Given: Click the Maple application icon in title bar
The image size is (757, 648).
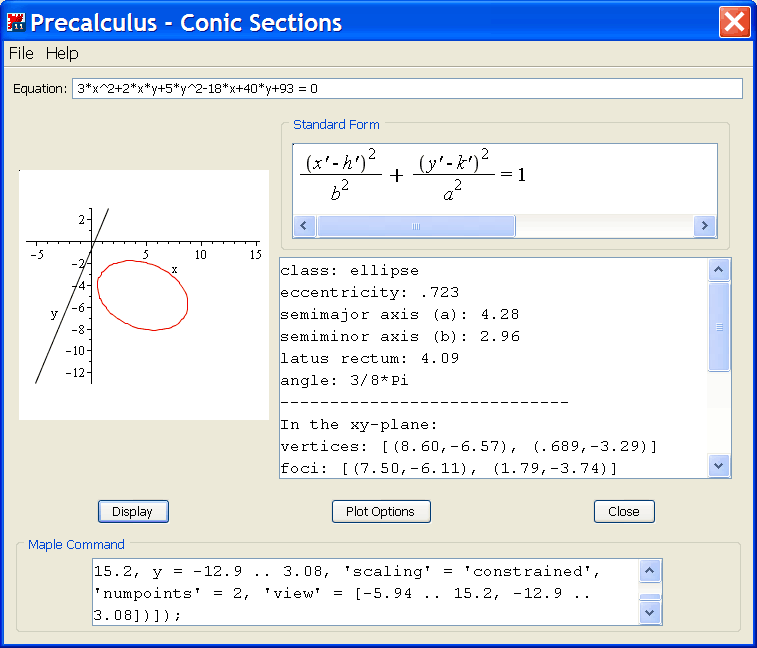Looking at the screenshot, I should point(16,22).
